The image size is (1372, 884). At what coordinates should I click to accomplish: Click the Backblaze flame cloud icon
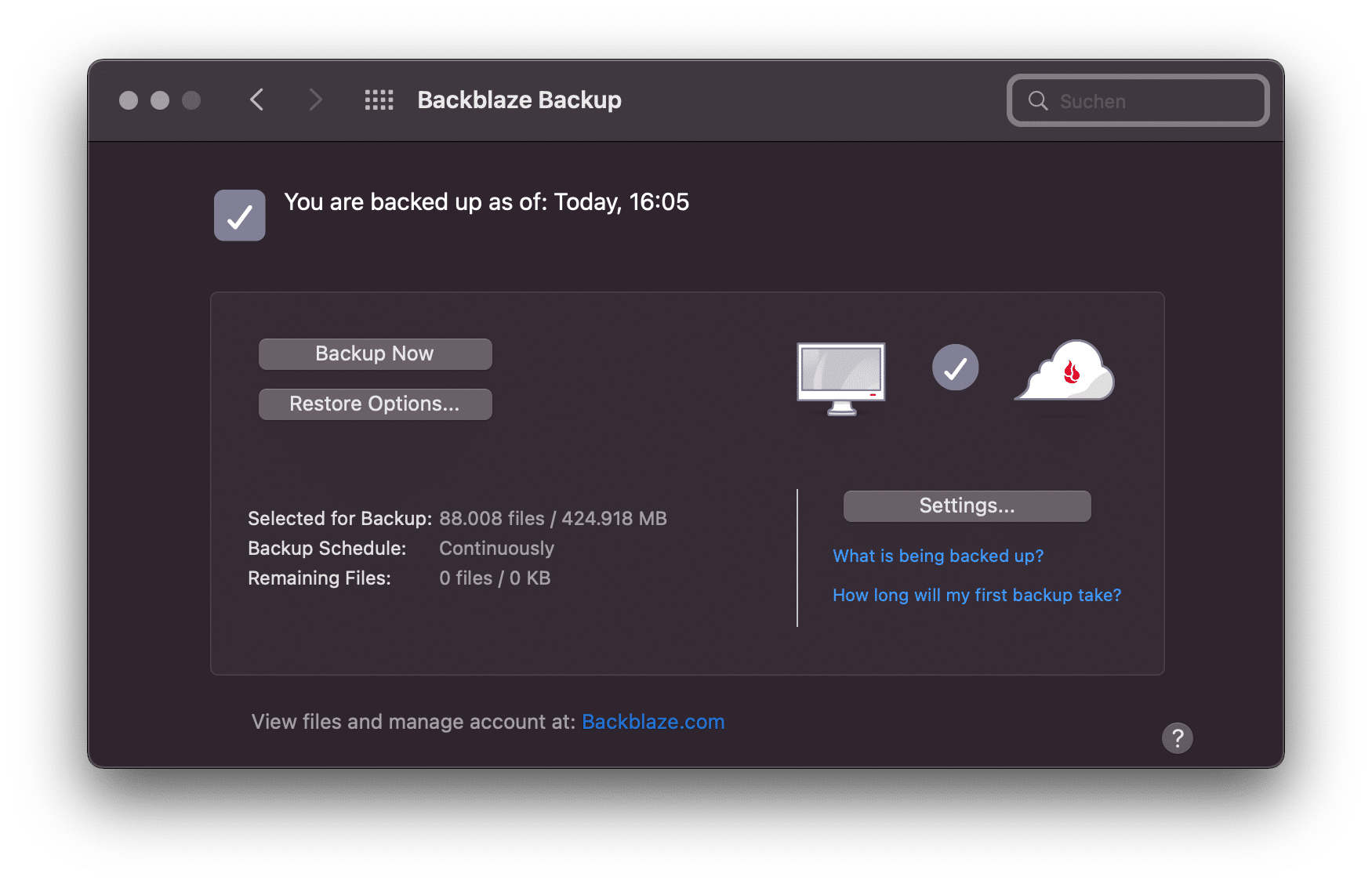1065,371
